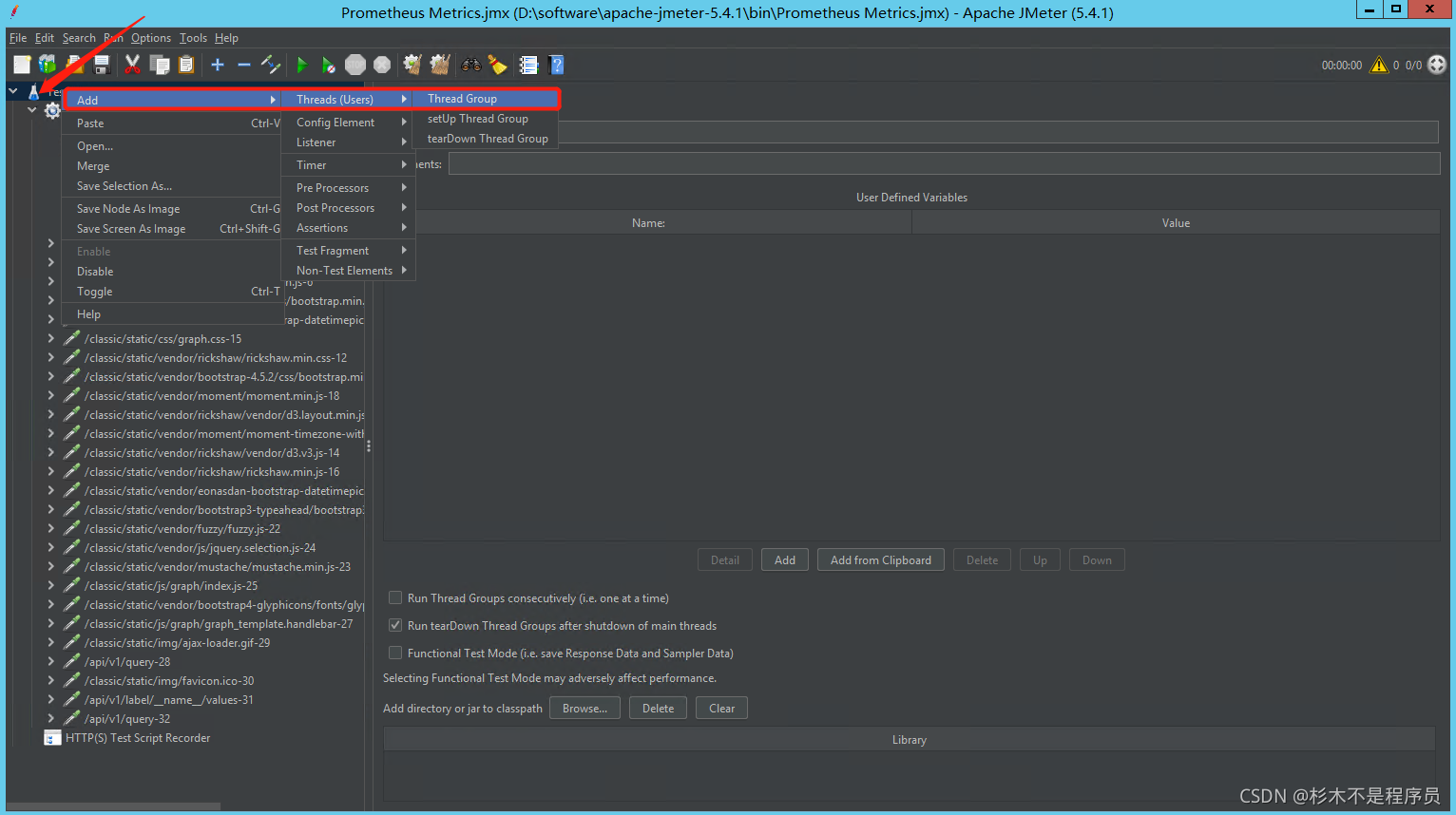Select /api/v1/label/__name__/values-31 tree row
This screenshot has width=1456, height=815.
coord(169,700)
